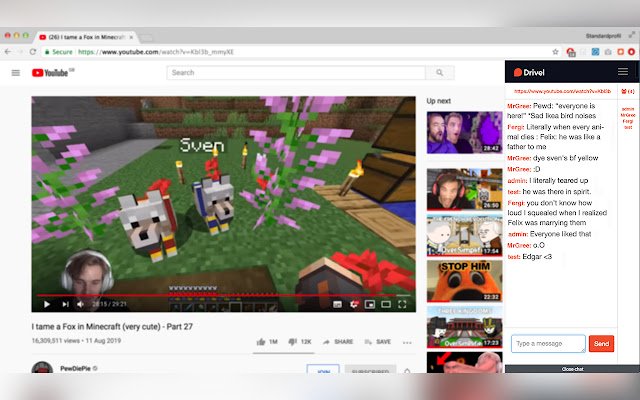
Task: Click the chat message 'Edgar <3'
Action: (x=537, y=257)
